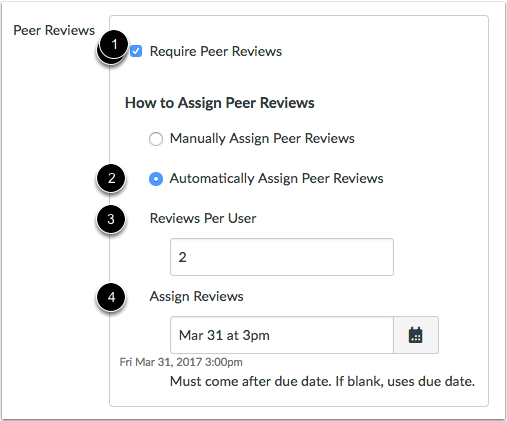The width and height of the screenshot is (507, 421).
Task: Click the Must come after due date hint
Action: click(x=322, y=381)
